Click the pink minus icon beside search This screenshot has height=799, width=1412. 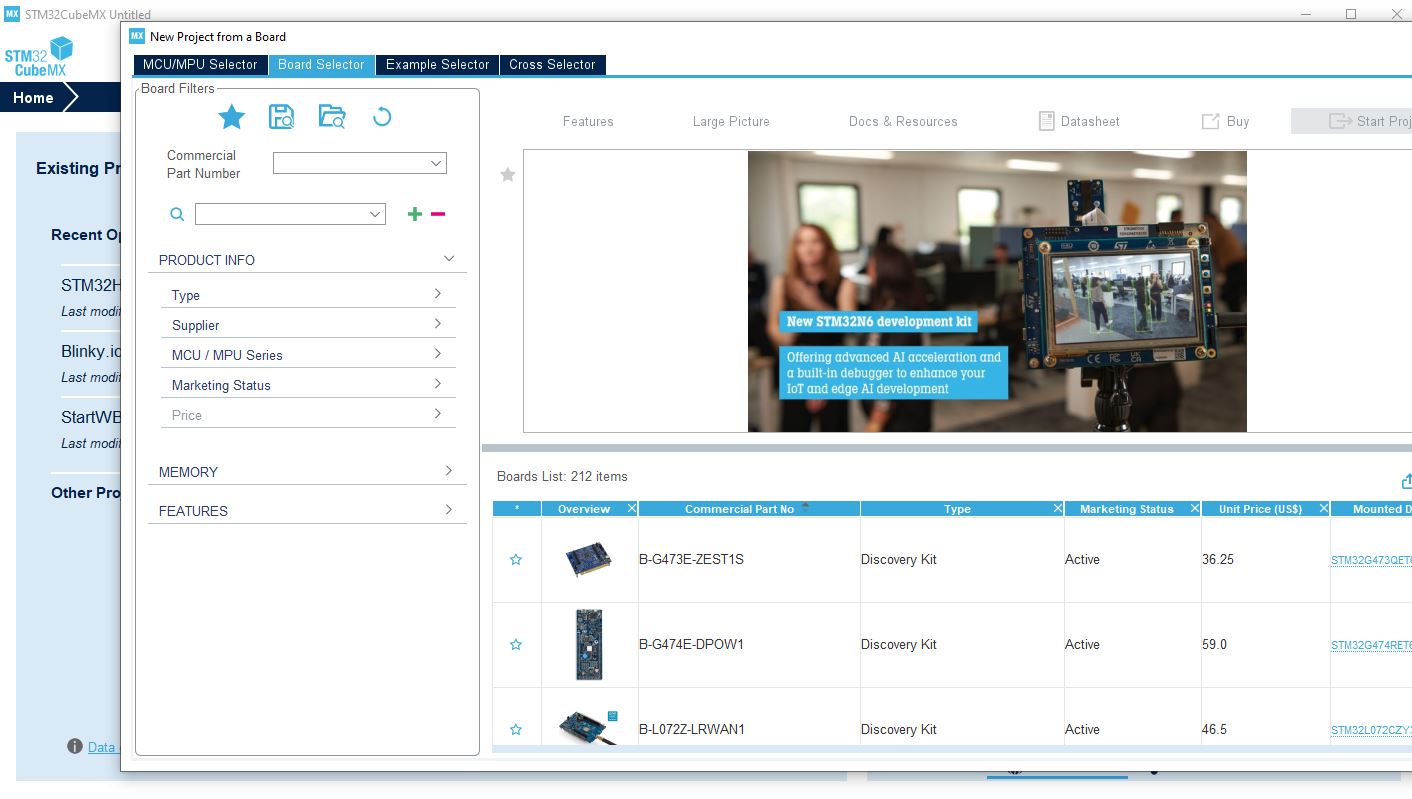[438, 214]
